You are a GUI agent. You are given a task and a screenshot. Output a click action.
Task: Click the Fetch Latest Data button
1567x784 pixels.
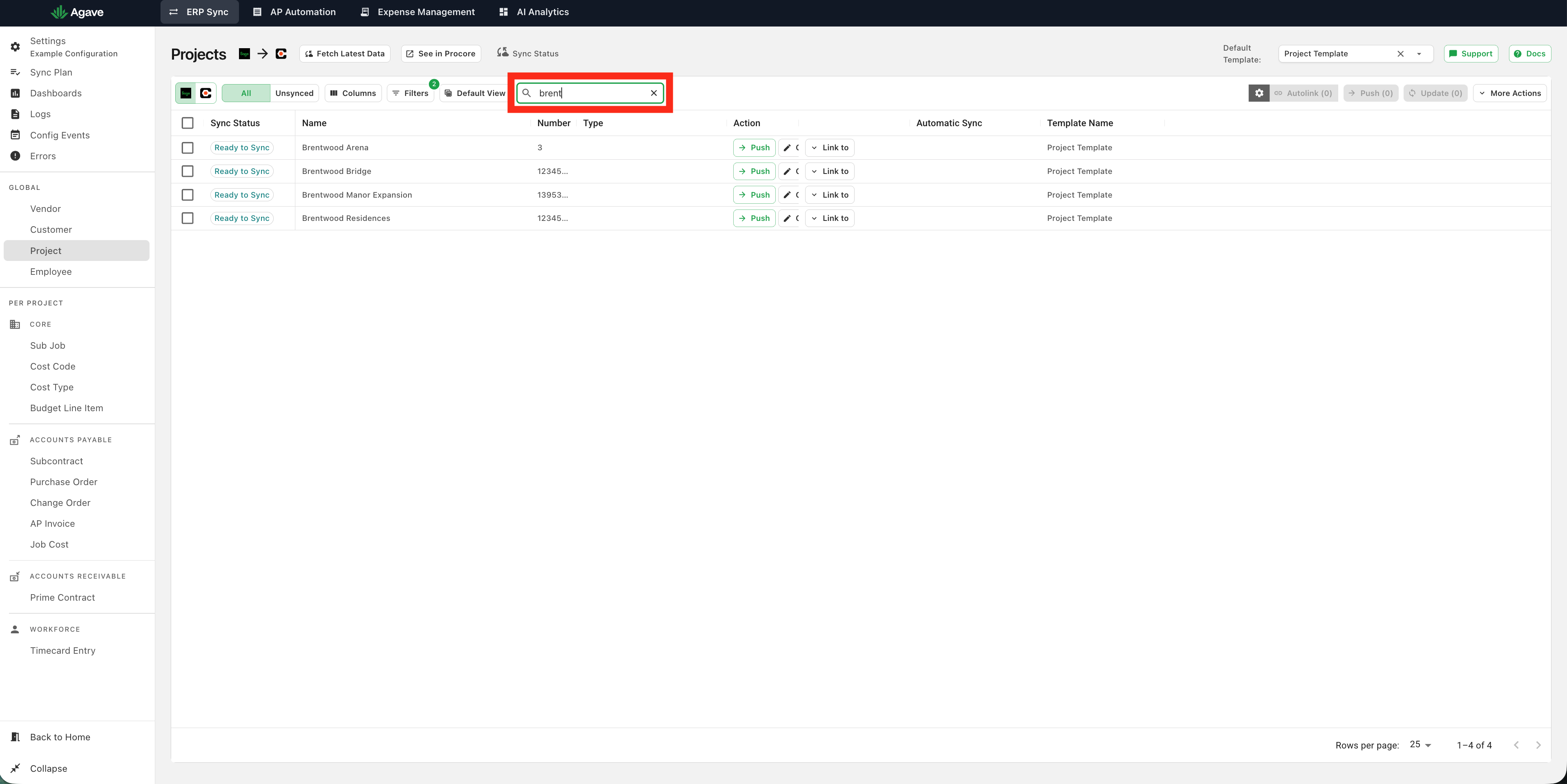[345, 53]
